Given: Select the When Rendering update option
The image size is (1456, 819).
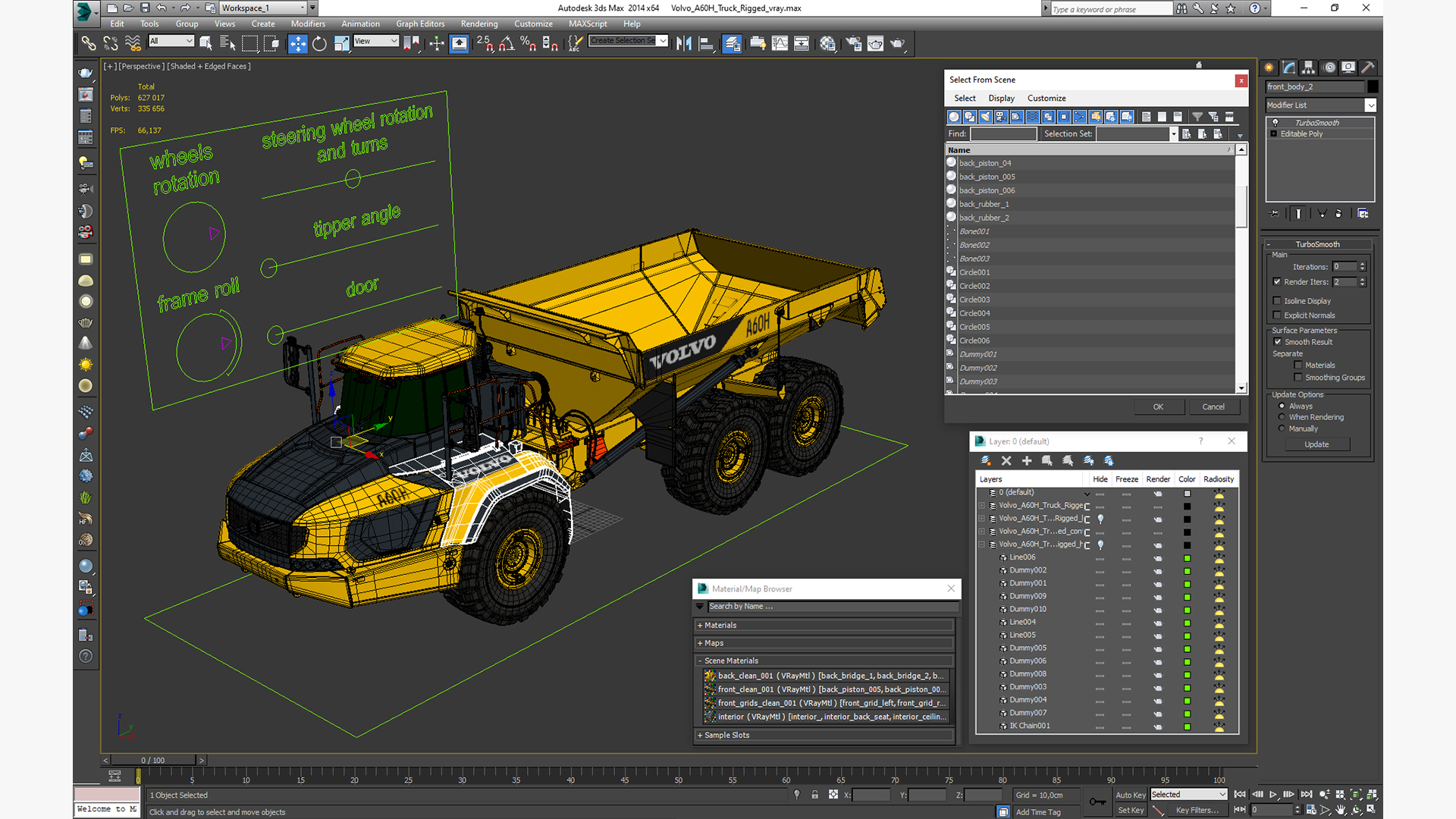Looking at the screenshot, I should point(1282,417).
